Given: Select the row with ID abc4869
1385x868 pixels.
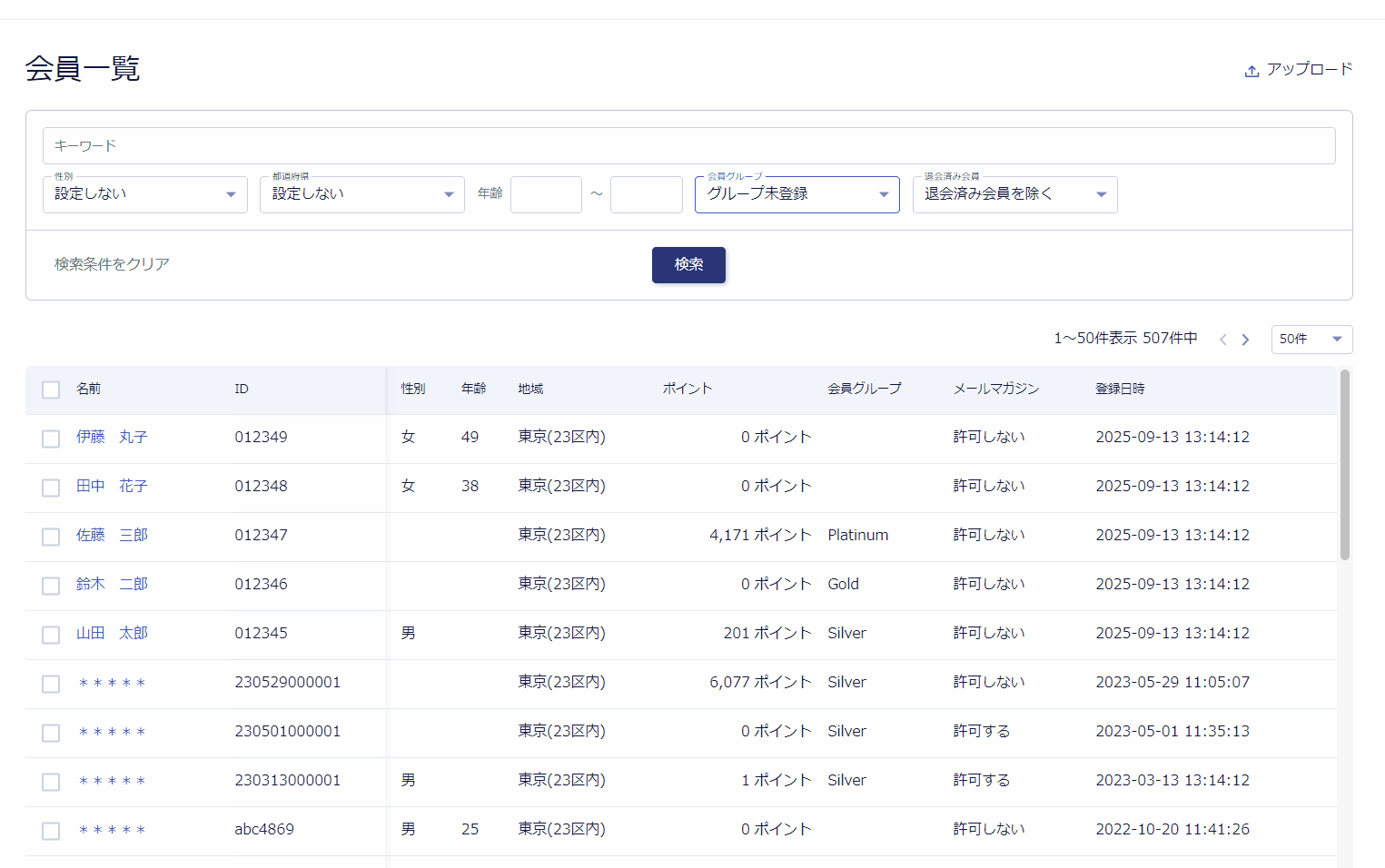Looking at the screenshot, I should pyautogui.click(x=51, y=831).
